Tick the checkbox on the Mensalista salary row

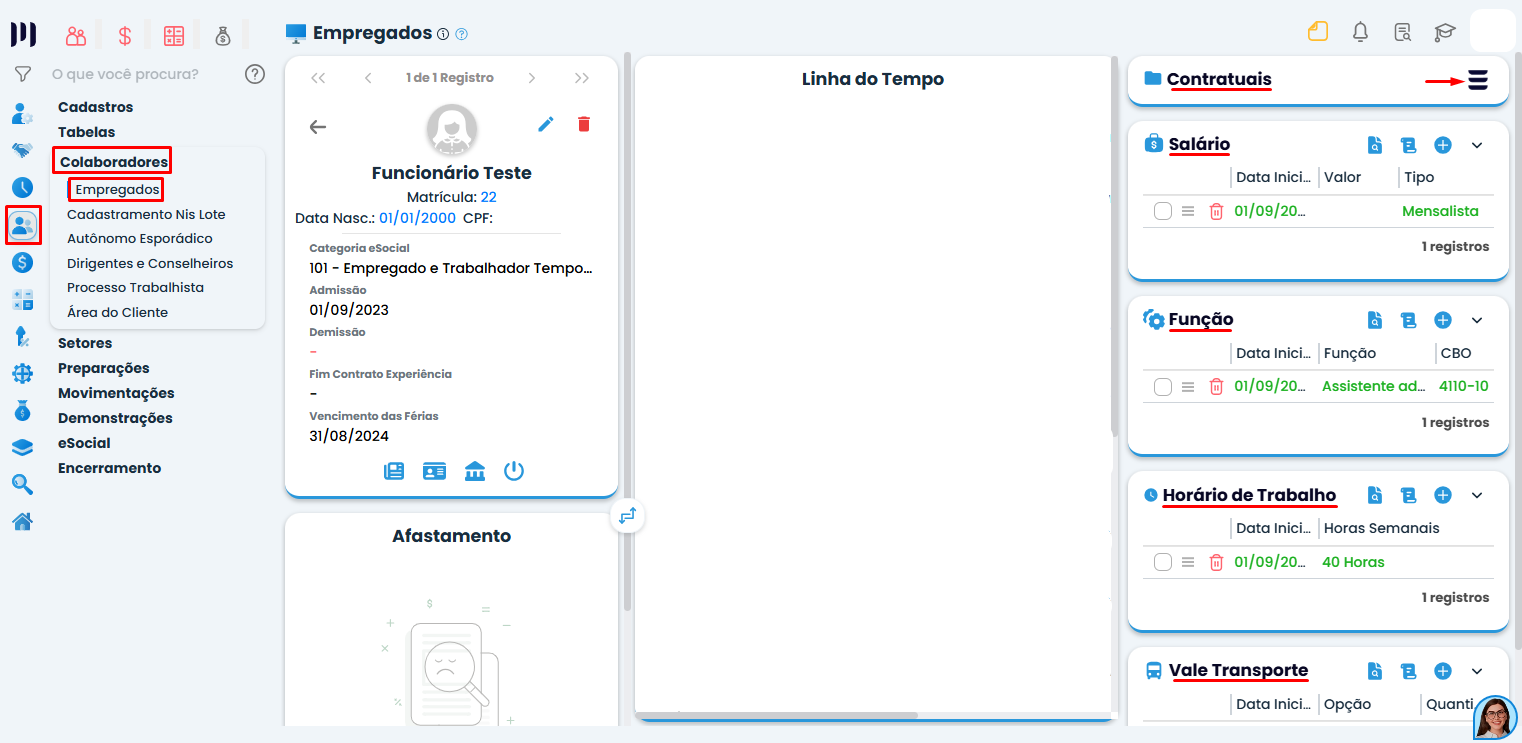coord(1162,211)
